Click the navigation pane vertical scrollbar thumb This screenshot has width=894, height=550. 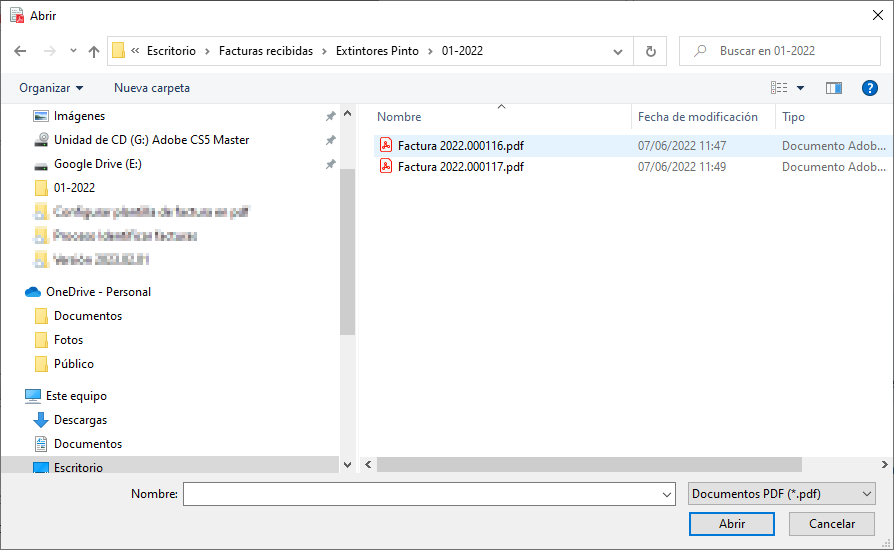coord(347,251)
